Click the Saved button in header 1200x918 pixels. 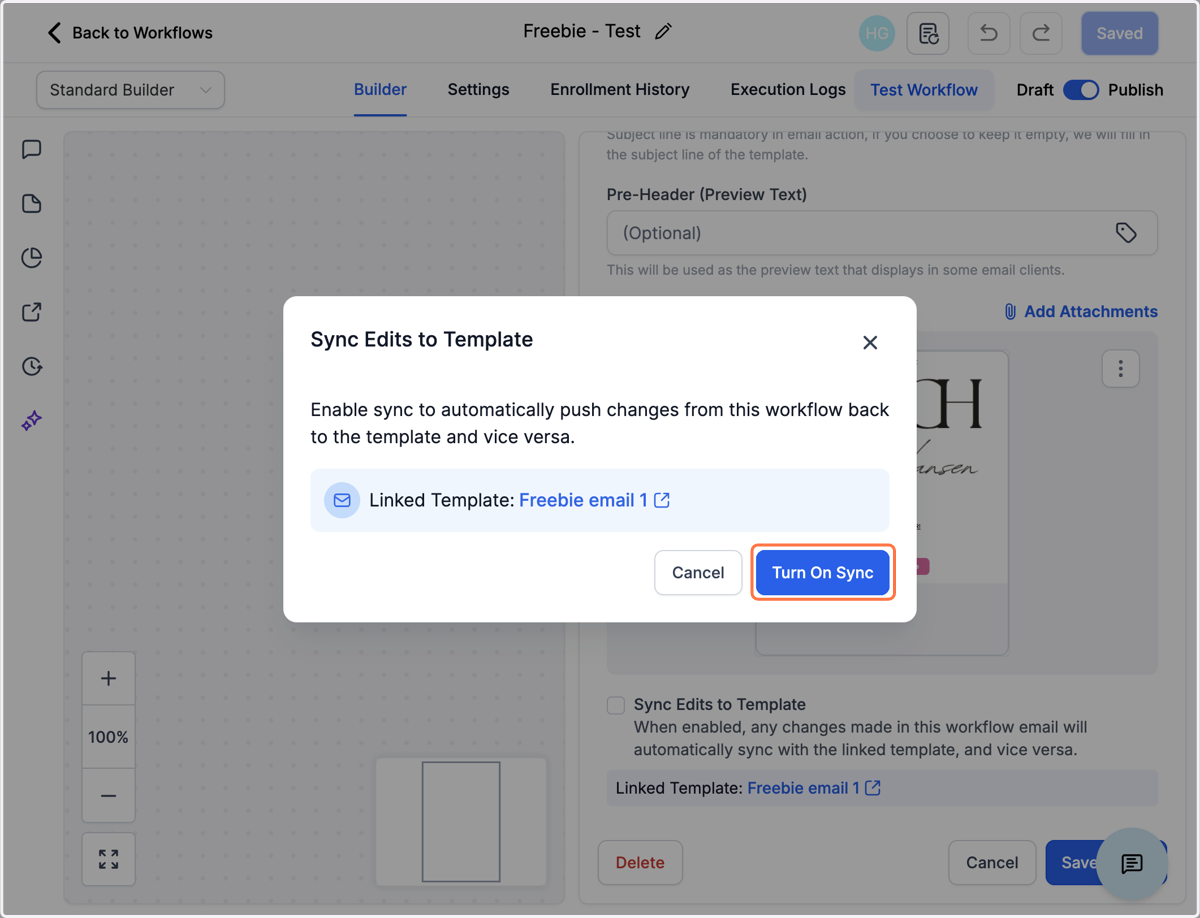[1119, 33]
